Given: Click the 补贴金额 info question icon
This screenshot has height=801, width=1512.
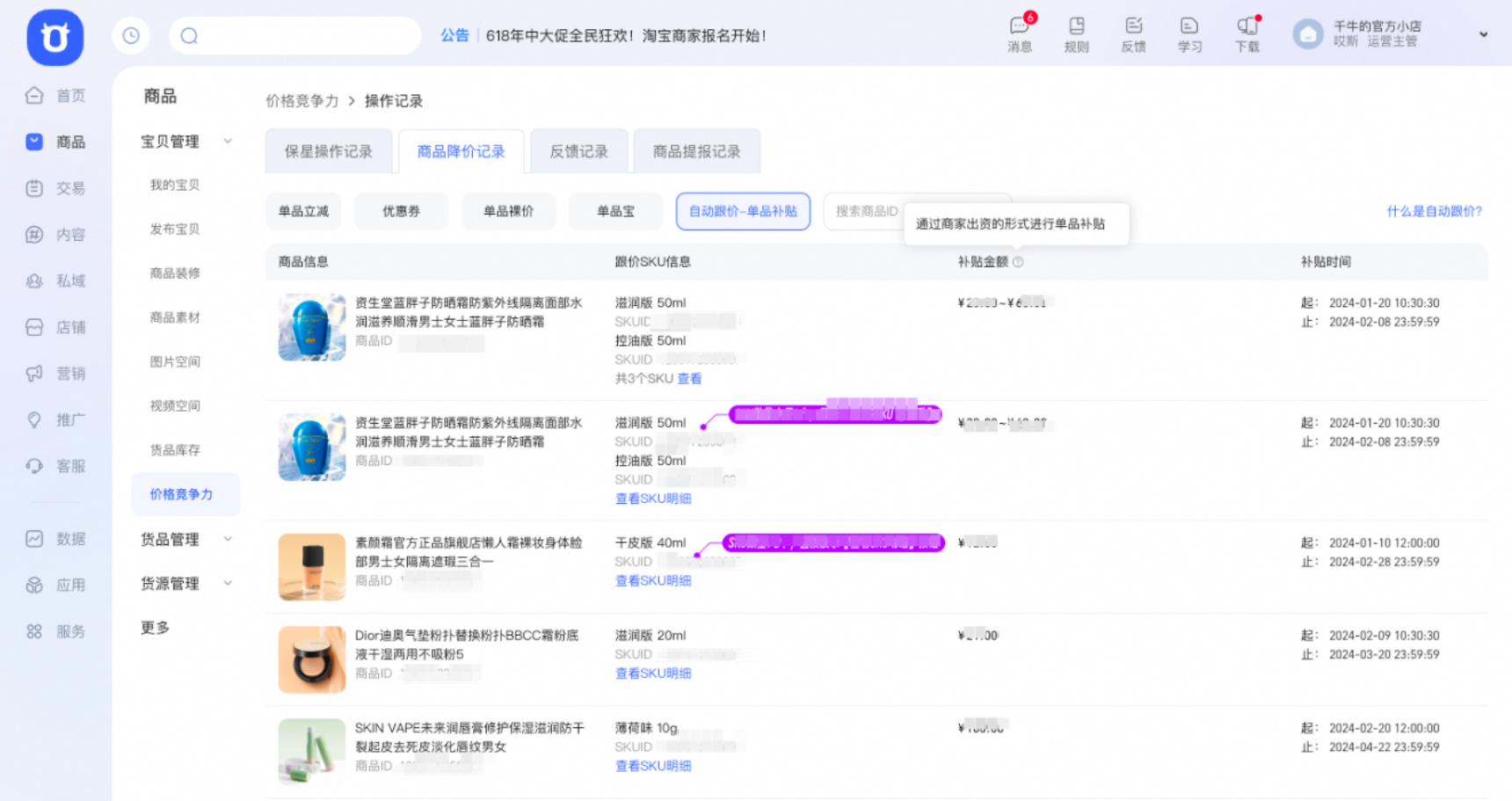Looking at the screenshot, I should 1018,262.
